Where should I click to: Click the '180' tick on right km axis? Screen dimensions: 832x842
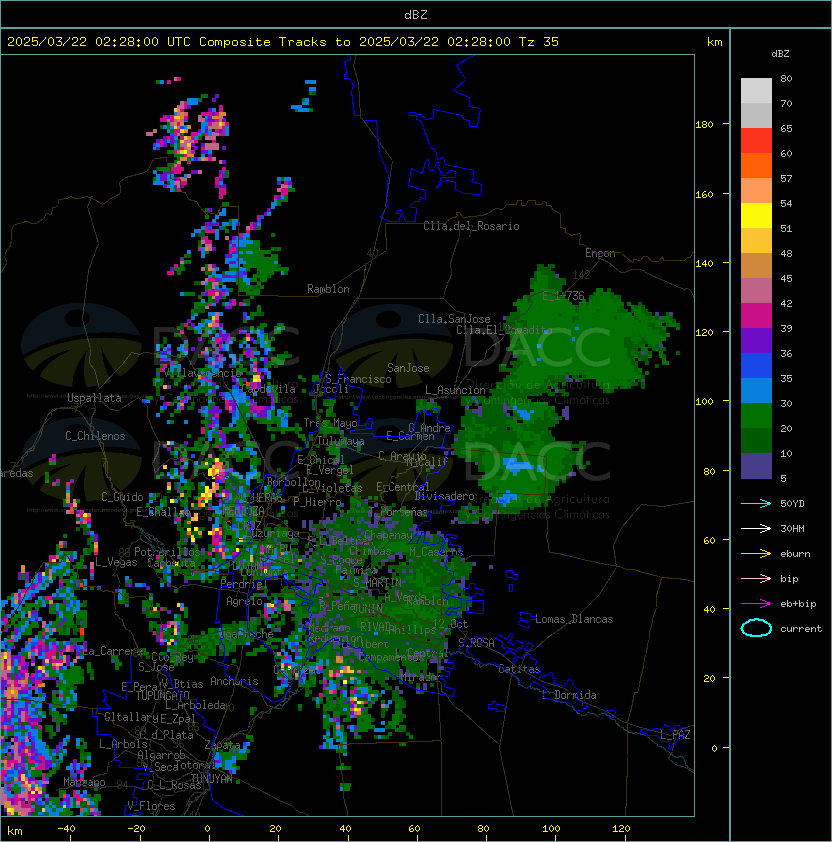(704, 125)
